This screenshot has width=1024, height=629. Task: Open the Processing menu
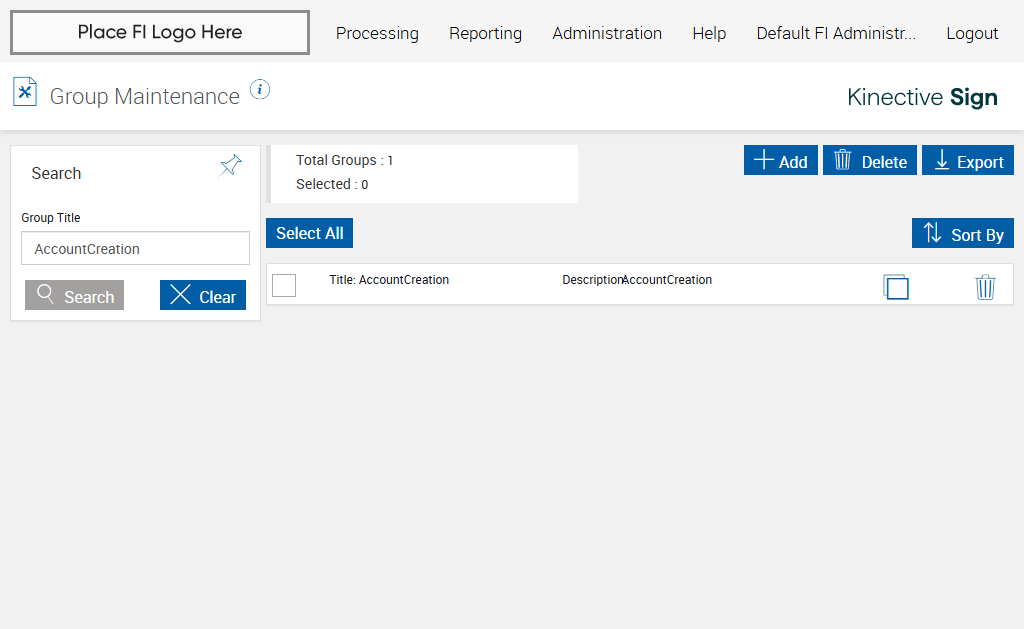point(377,34)
